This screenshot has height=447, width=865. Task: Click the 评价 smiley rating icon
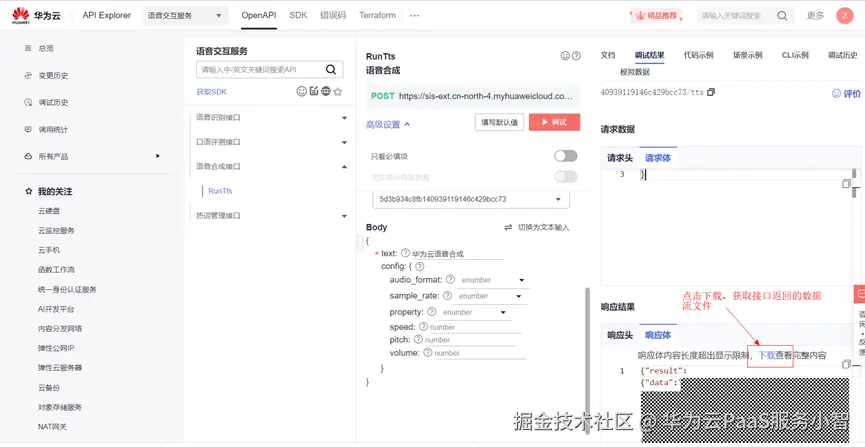click(x=836, y=94)
